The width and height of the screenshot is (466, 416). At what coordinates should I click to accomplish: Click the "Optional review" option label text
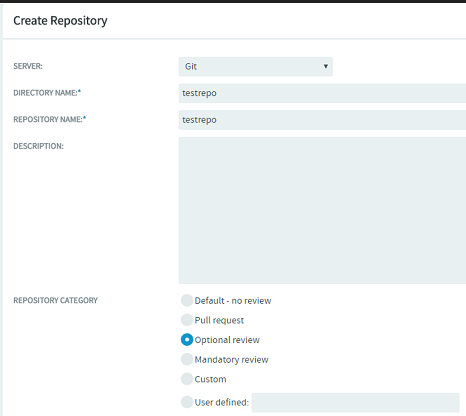click(x=227, y=340)
